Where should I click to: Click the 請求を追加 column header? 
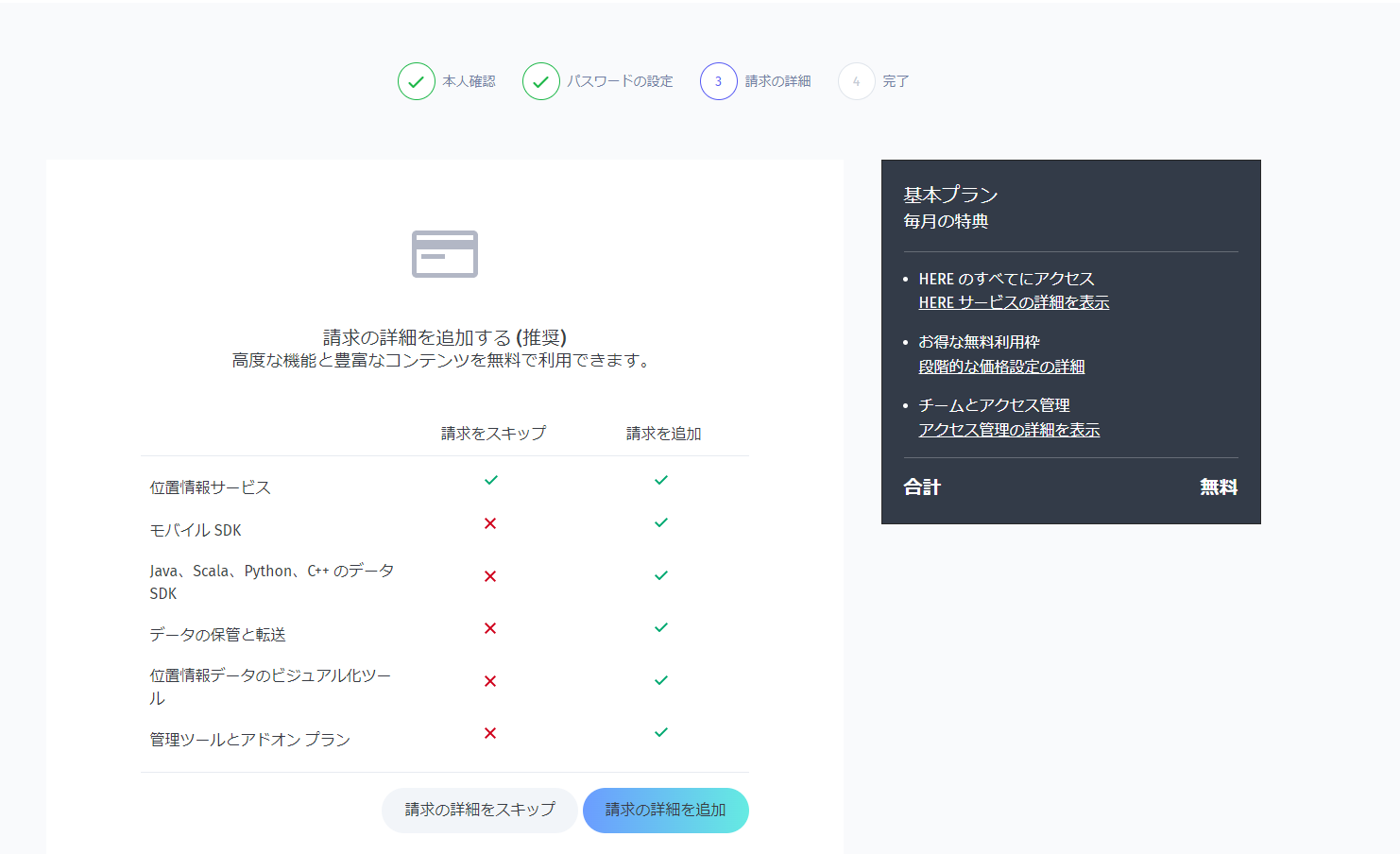click(x=661, y=434)
